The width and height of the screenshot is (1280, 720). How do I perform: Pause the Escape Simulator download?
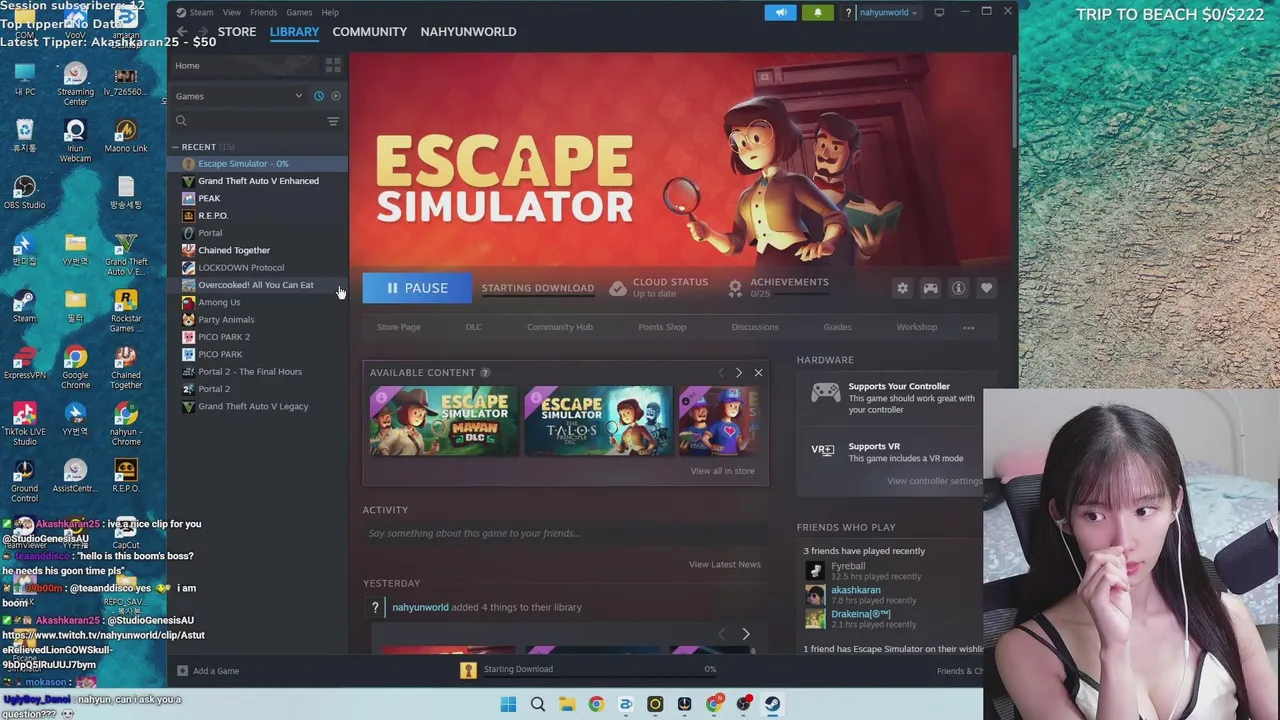[417, 288]
